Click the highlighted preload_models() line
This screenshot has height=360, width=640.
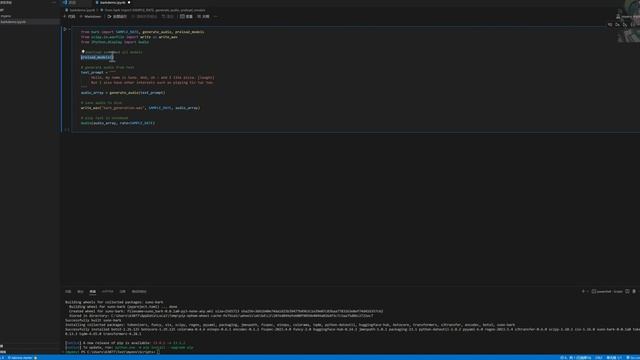tap(97, 57)
